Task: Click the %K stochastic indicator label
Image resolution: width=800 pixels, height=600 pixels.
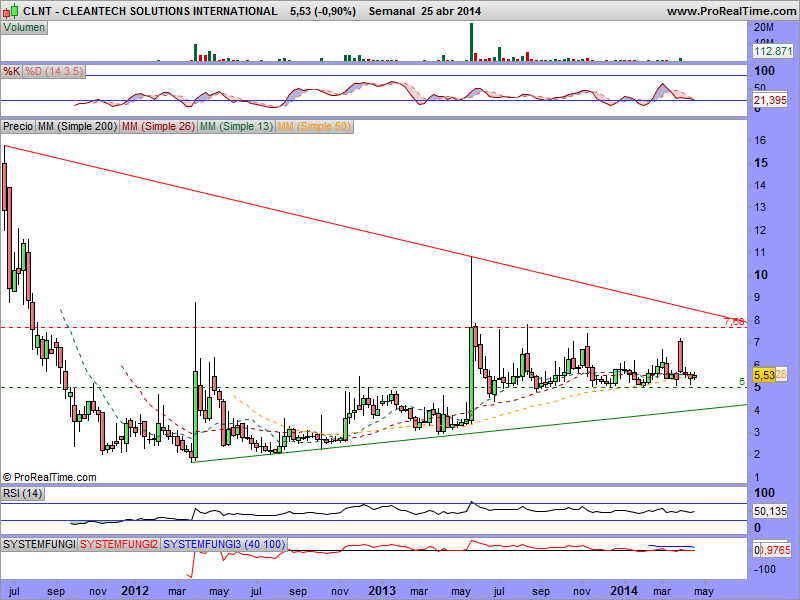Action: pos(11,71)
